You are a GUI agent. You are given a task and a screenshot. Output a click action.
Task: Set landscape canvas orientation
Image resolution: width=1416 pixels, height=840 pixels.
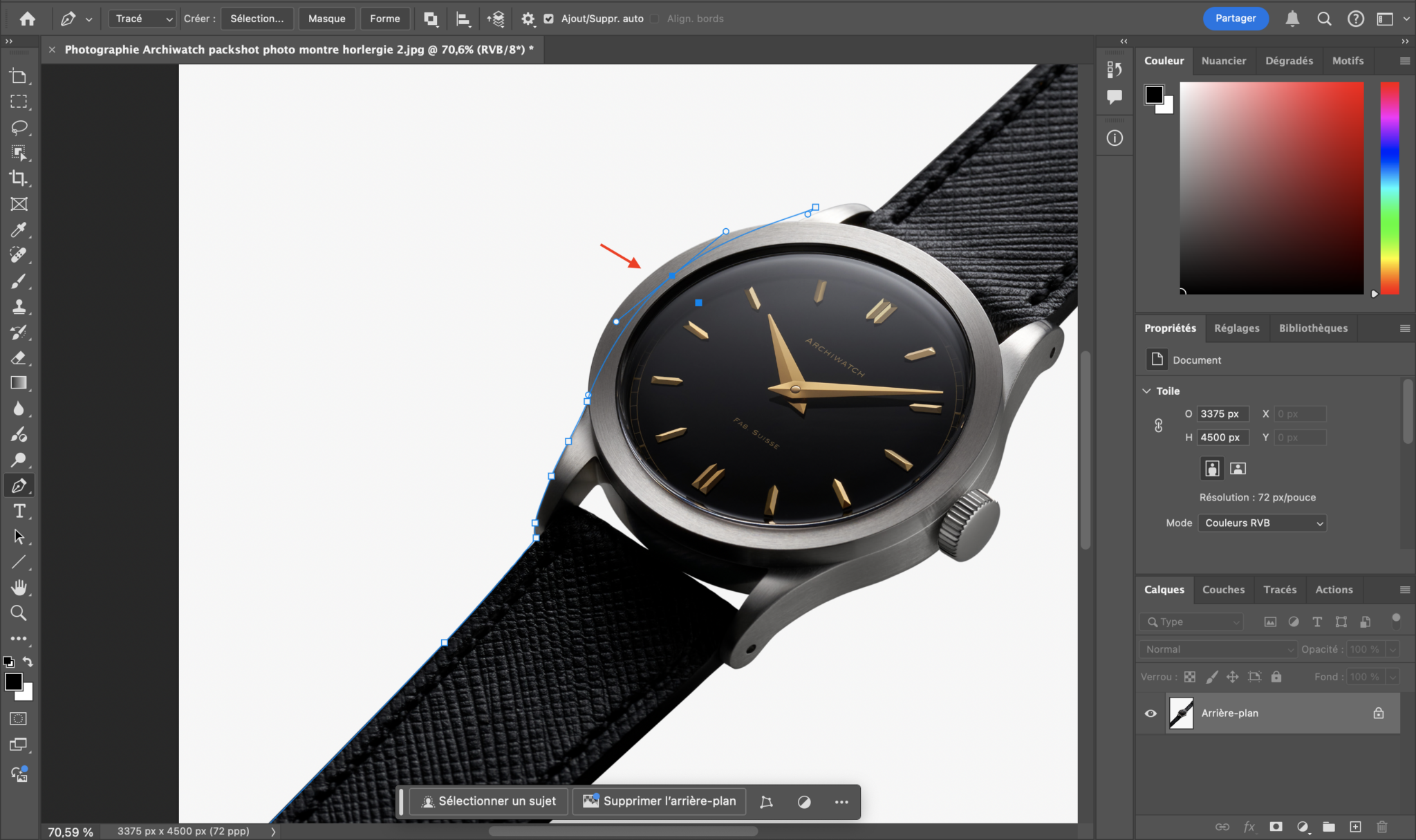1238,468
